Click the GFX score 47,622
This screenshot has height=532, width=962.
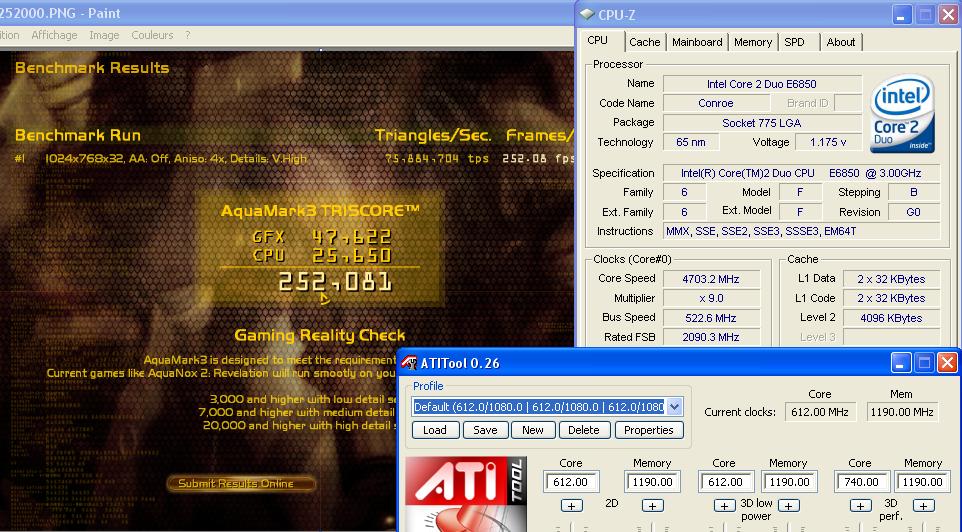pyautogui.click(x=352, y=237)
